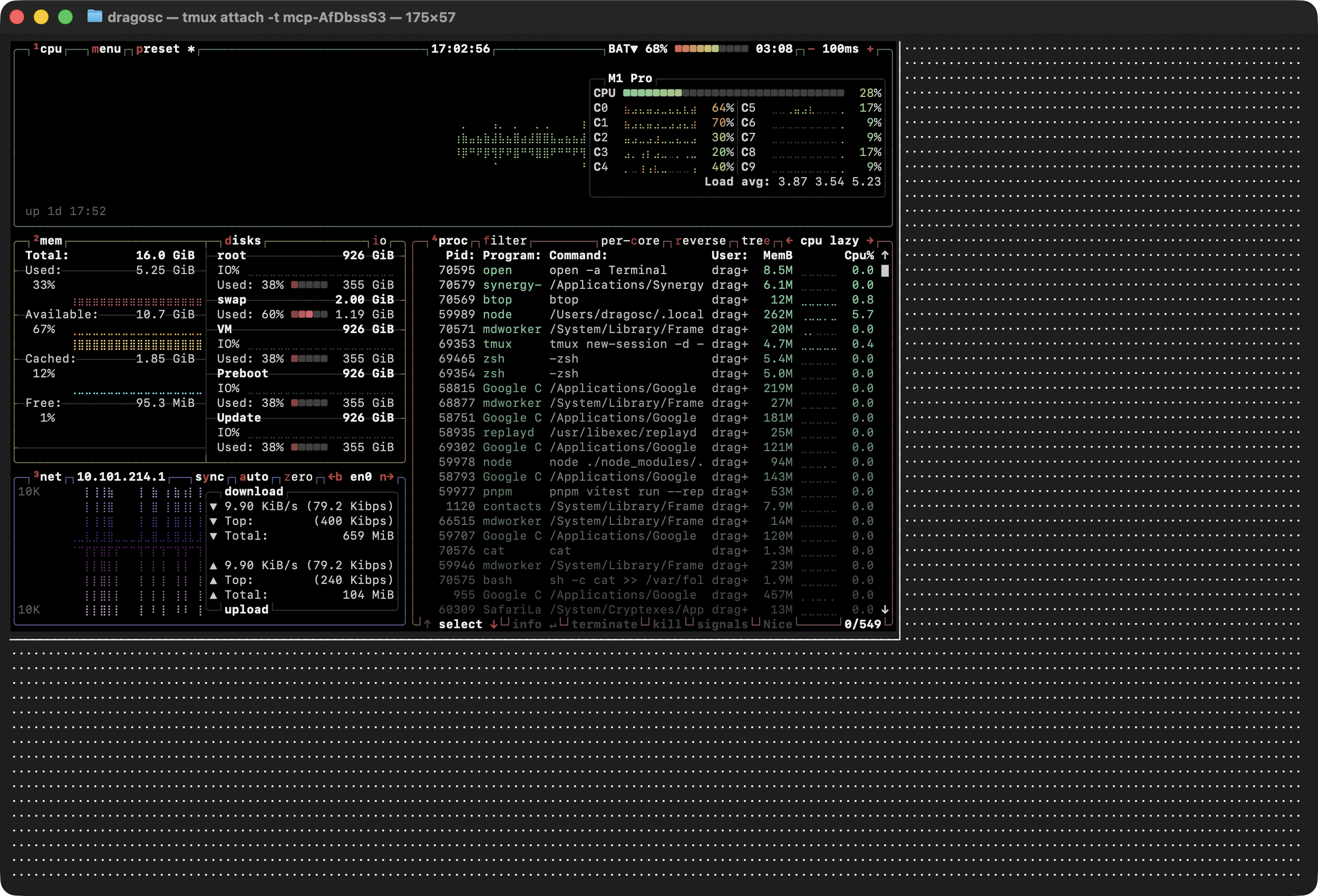Click the net IP address 10.101.214.1
Image resolution: width=1318 pixels, height=896 pixels.
pos(121,477)
